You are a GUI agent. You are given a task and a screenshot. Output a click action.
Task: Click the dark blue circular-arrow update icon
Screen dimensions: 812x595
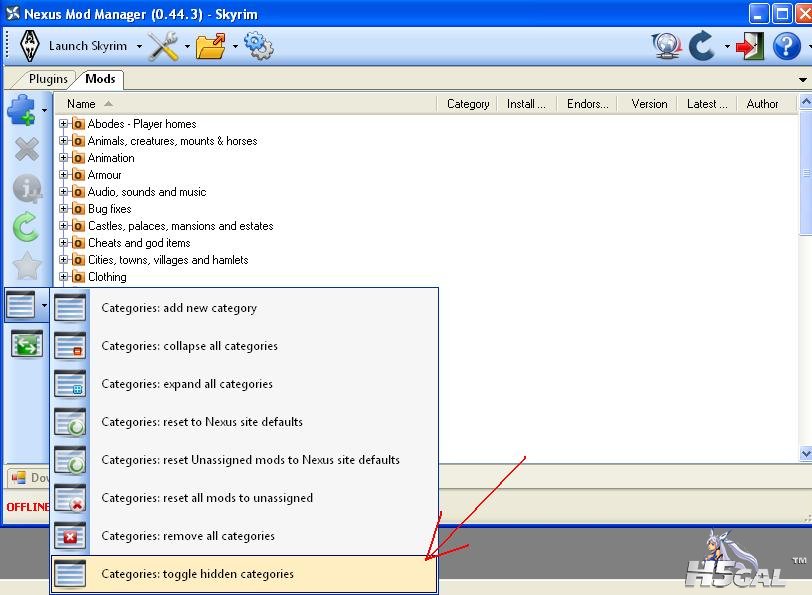click(x=702, y=46)
